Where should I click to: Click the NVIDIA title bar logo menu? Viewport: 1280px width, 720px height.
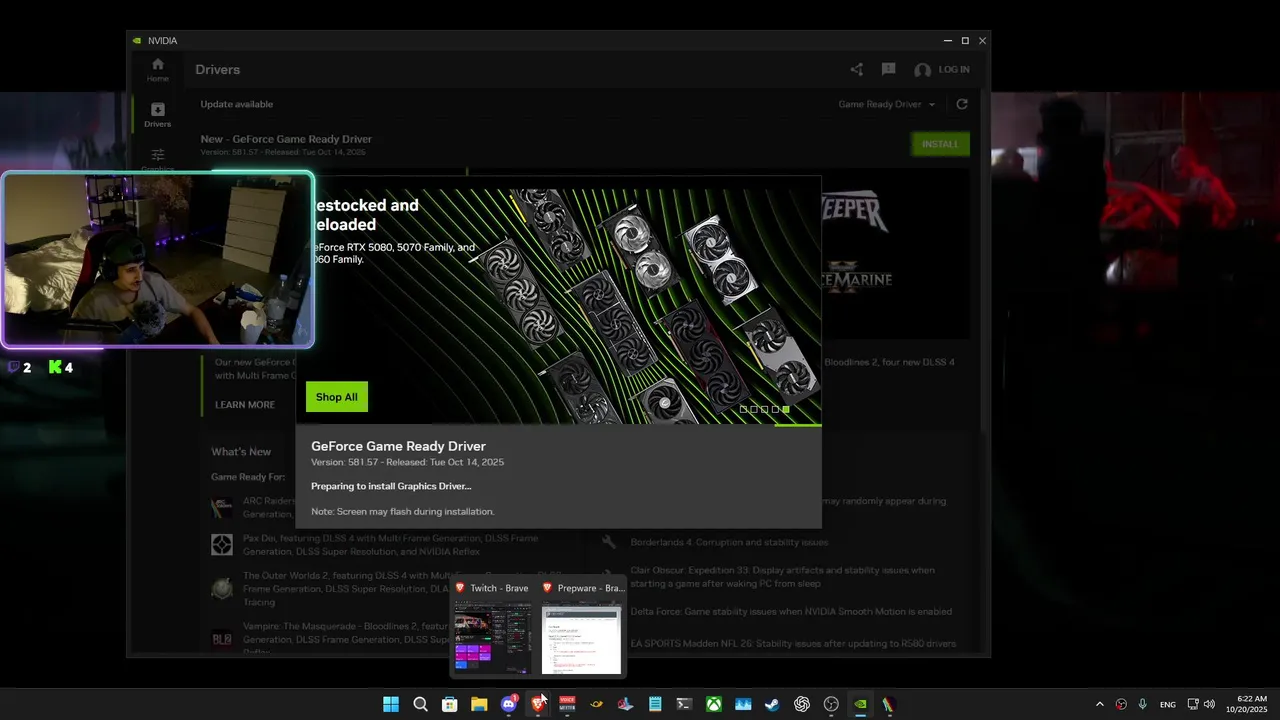pyautogui.click(x=137, y=41)
